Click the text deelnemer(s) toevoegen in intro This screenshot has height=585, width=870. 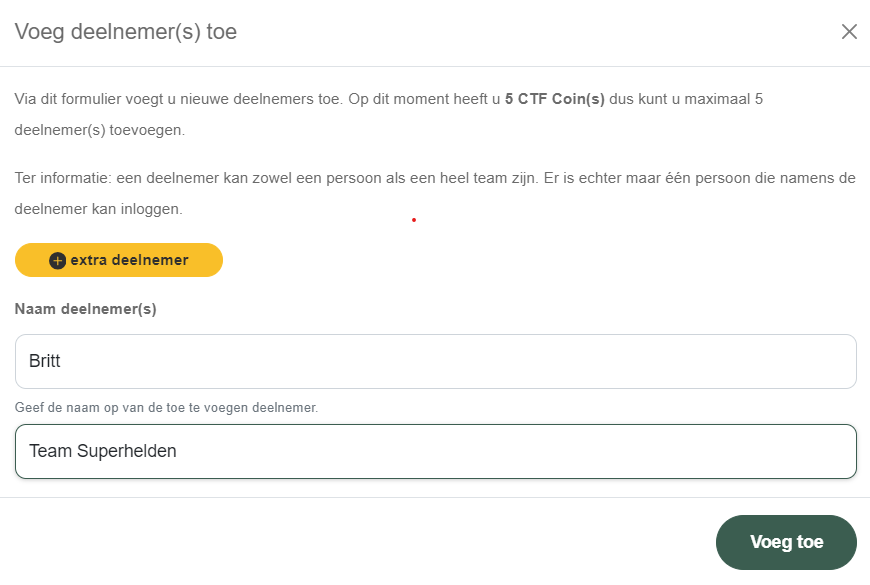(x=100, y=131)
